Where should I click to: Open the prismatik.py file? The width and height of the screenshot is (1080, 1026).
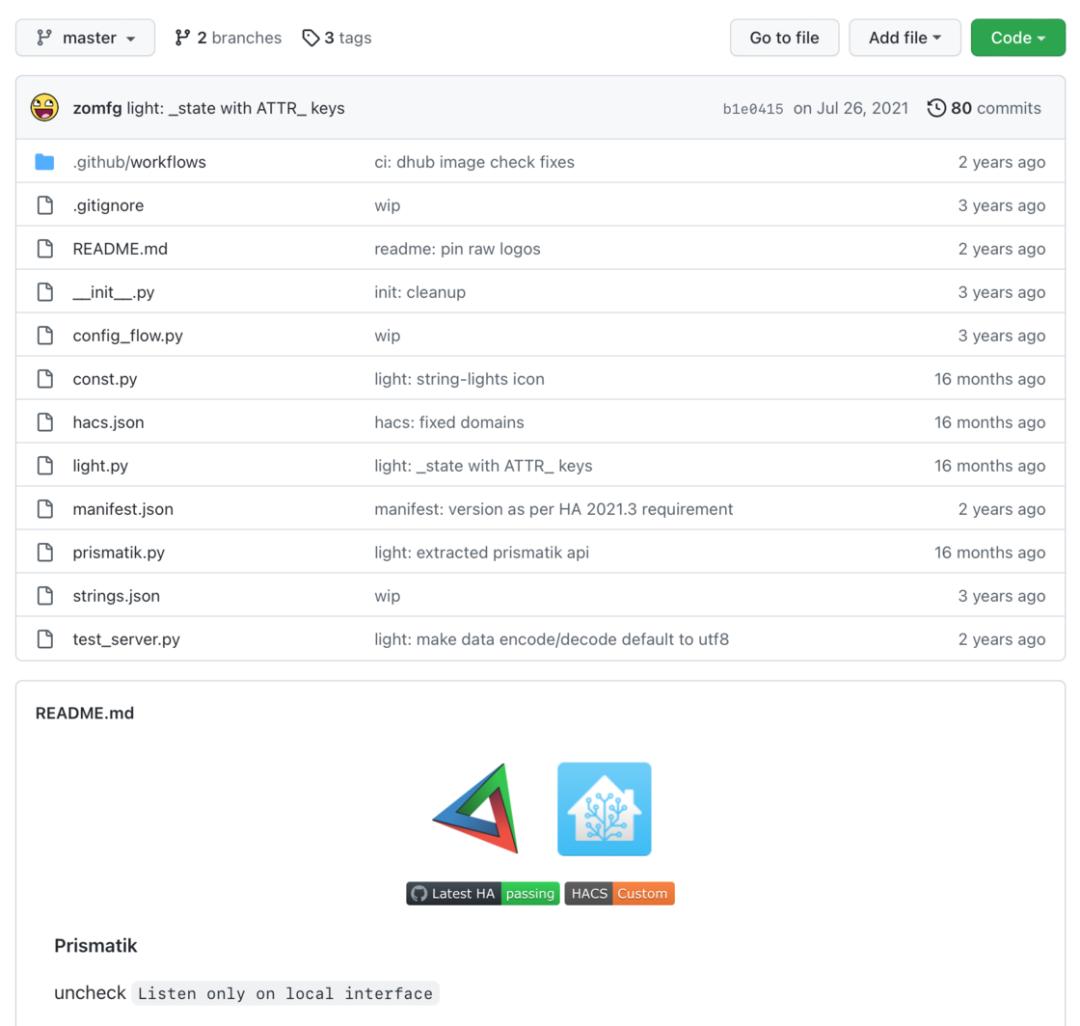tap(118, 552)
